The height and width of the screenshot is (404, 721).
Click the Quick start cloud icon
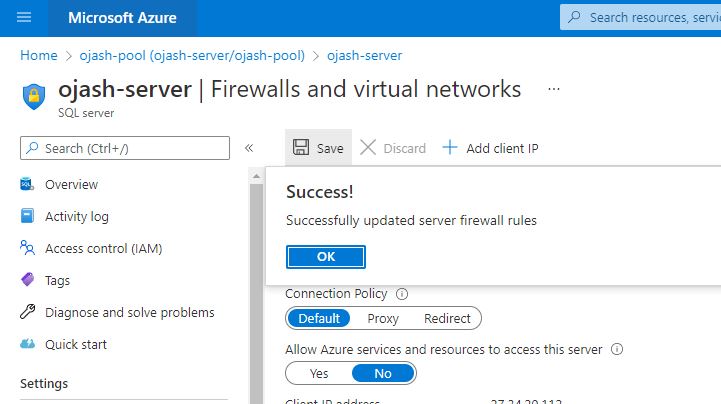tap(28, 344)
